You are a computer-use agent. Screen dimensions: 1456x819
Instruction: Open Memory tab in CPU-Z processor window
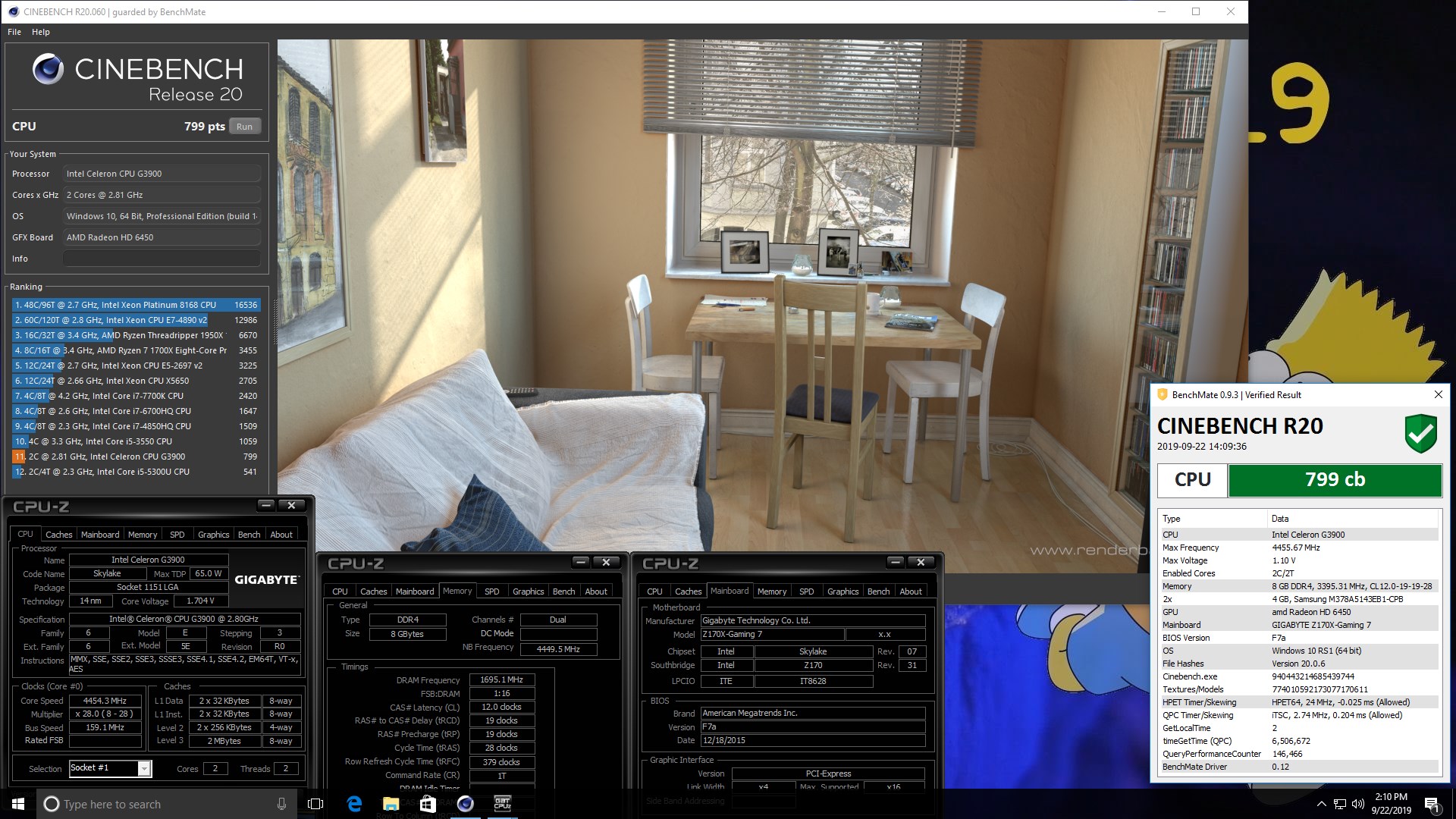[143, 535]
